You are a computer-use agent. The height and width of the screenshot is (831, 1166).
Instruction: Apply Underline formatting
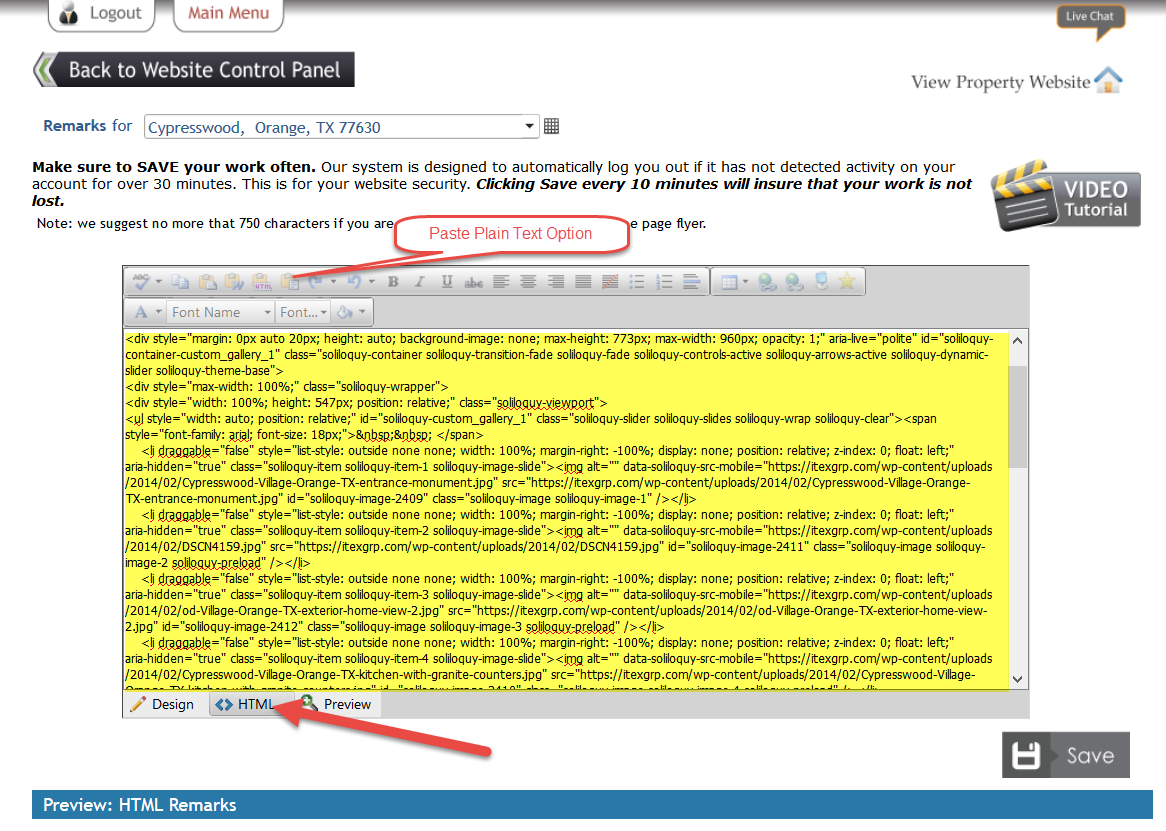point(447,282)
